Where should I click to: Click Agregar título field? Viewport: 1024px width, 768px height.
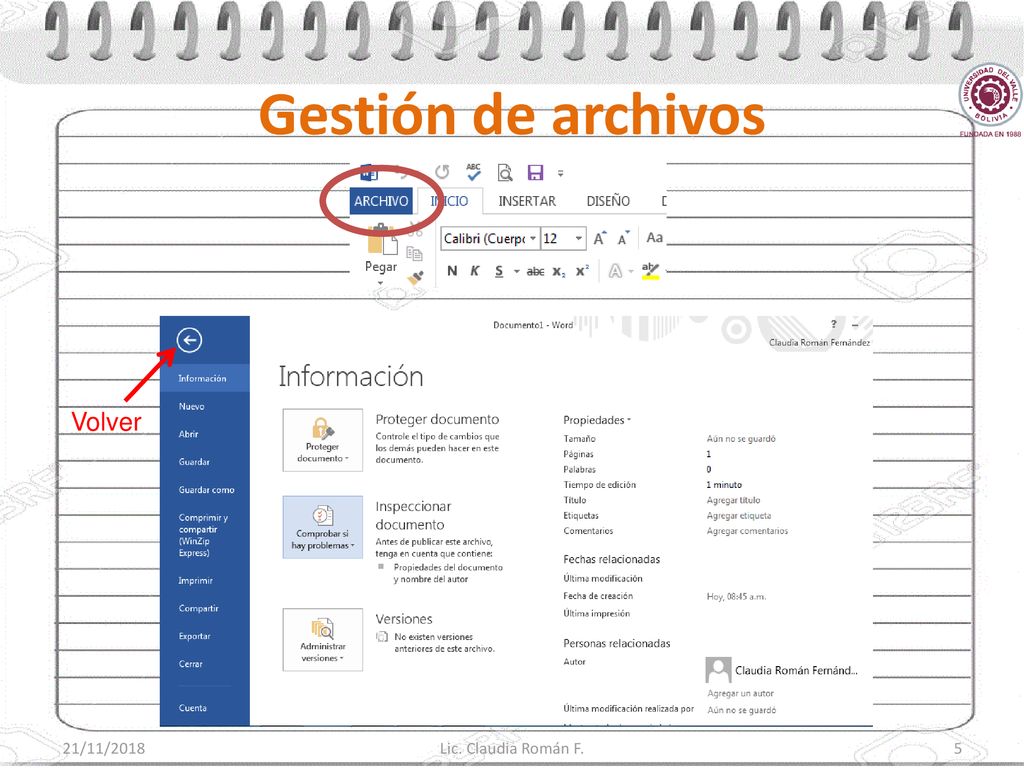(x=733, y=500)
